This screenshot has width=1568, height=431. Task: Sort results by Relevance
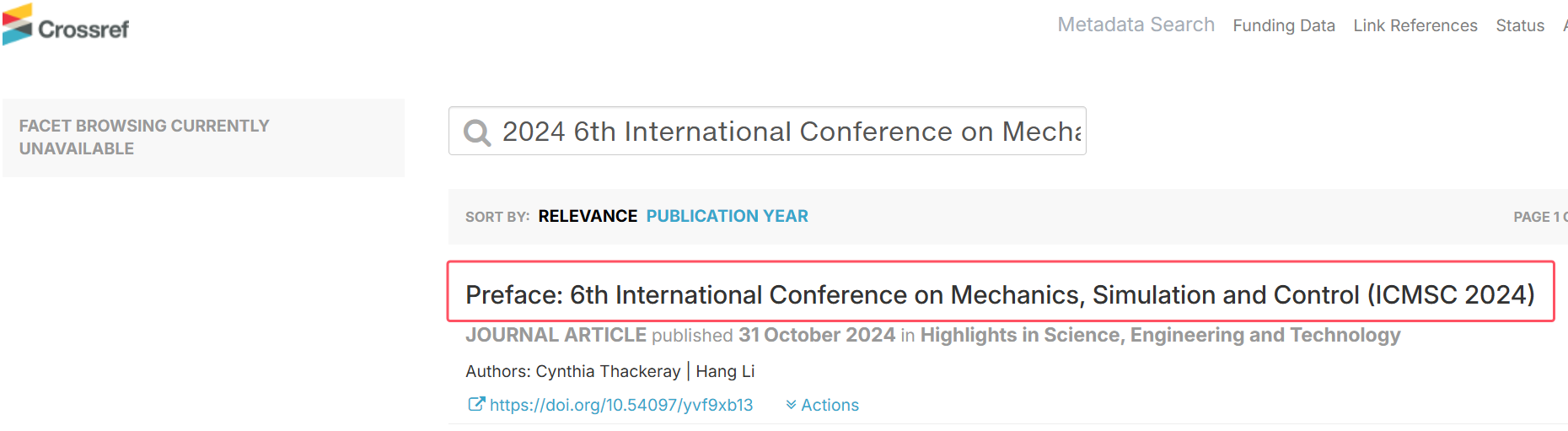(588, 217)
